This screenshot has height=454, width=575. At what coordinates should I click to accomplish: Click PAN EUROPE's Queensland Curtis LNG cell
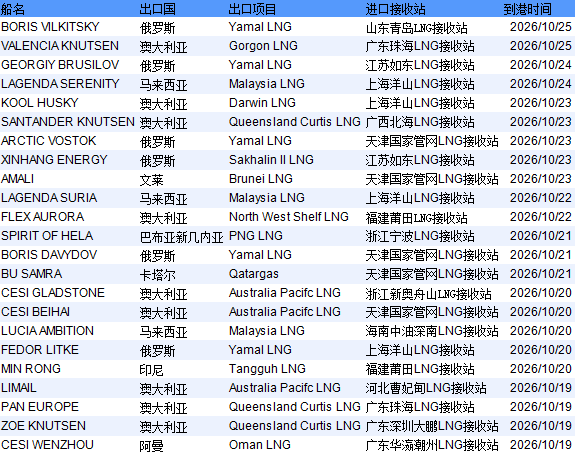tap(295, 407)
